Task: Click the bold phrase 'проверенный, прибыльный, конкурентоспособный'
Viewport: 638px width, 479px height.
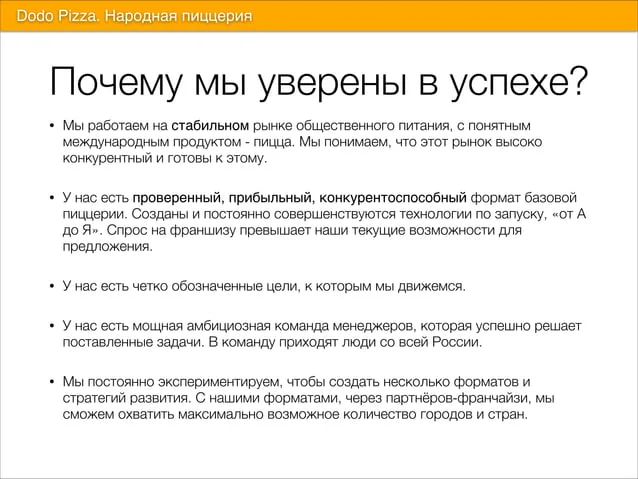Action: coord(299,197)
